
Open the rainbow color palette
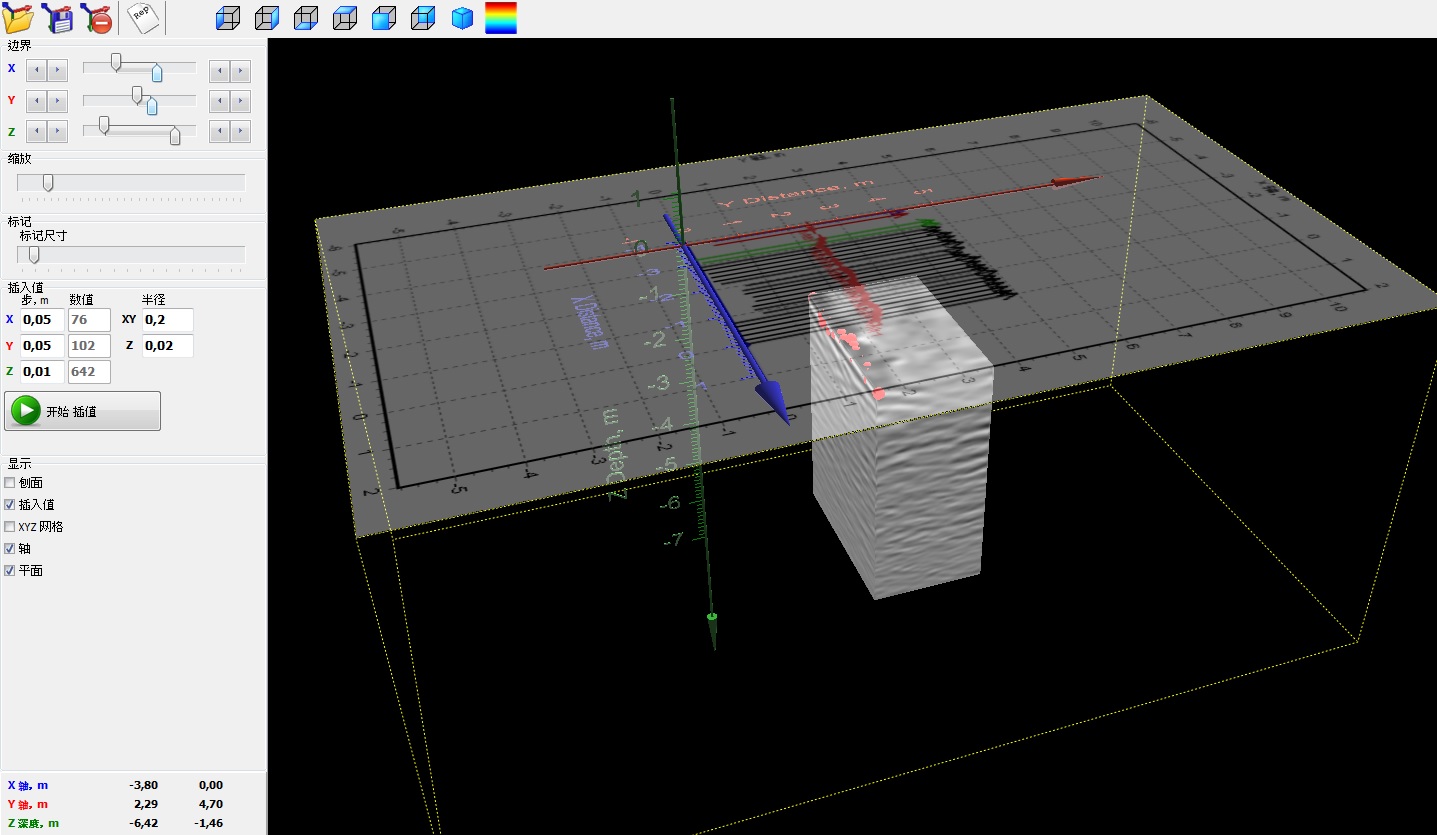pyautogui.click(x=501, y=18)
